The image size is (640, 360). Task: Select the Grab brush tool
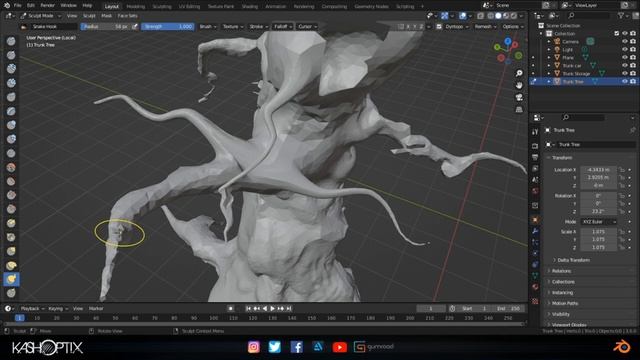click(x=11, y=251)
